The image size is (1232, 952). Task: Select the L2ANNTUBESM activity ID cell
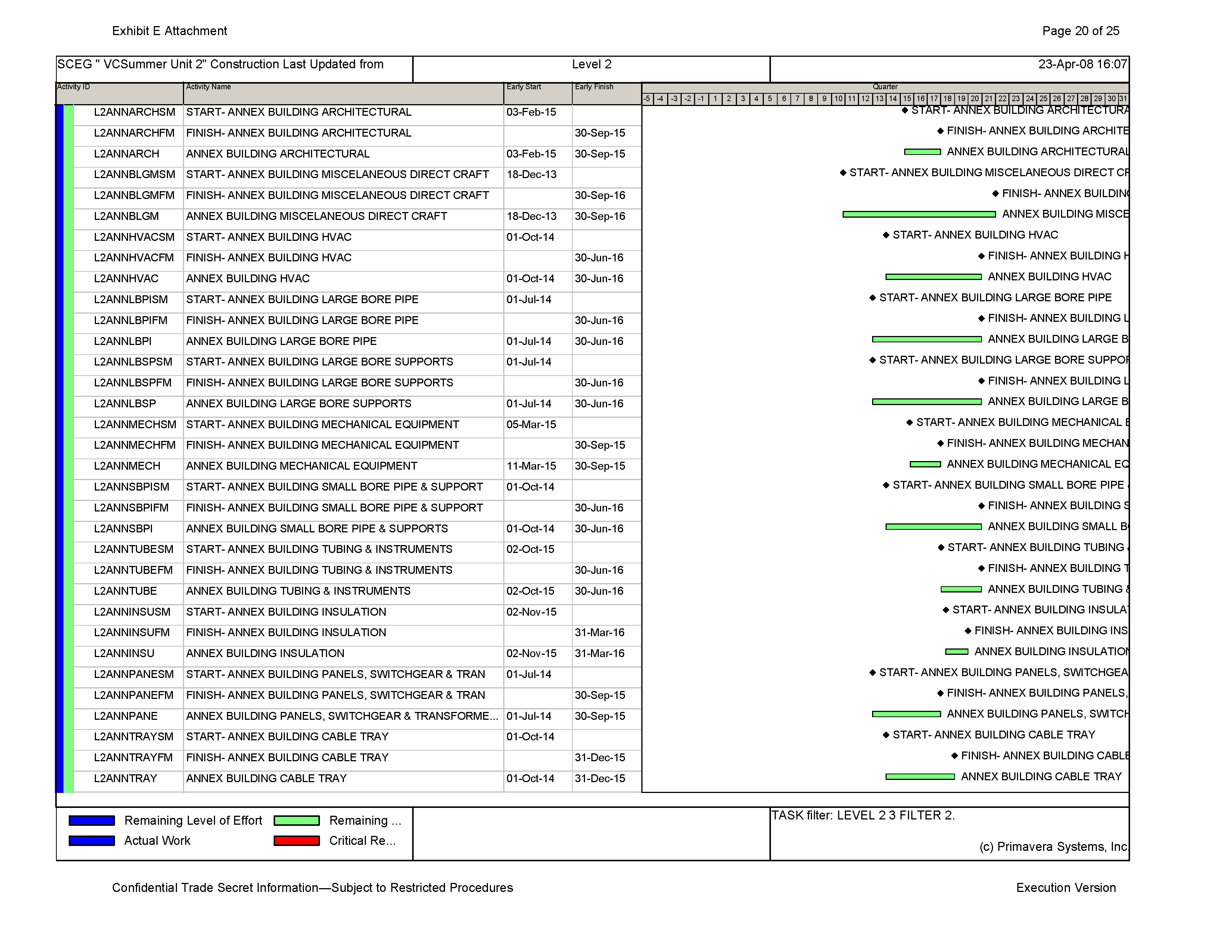click(134, 549)
